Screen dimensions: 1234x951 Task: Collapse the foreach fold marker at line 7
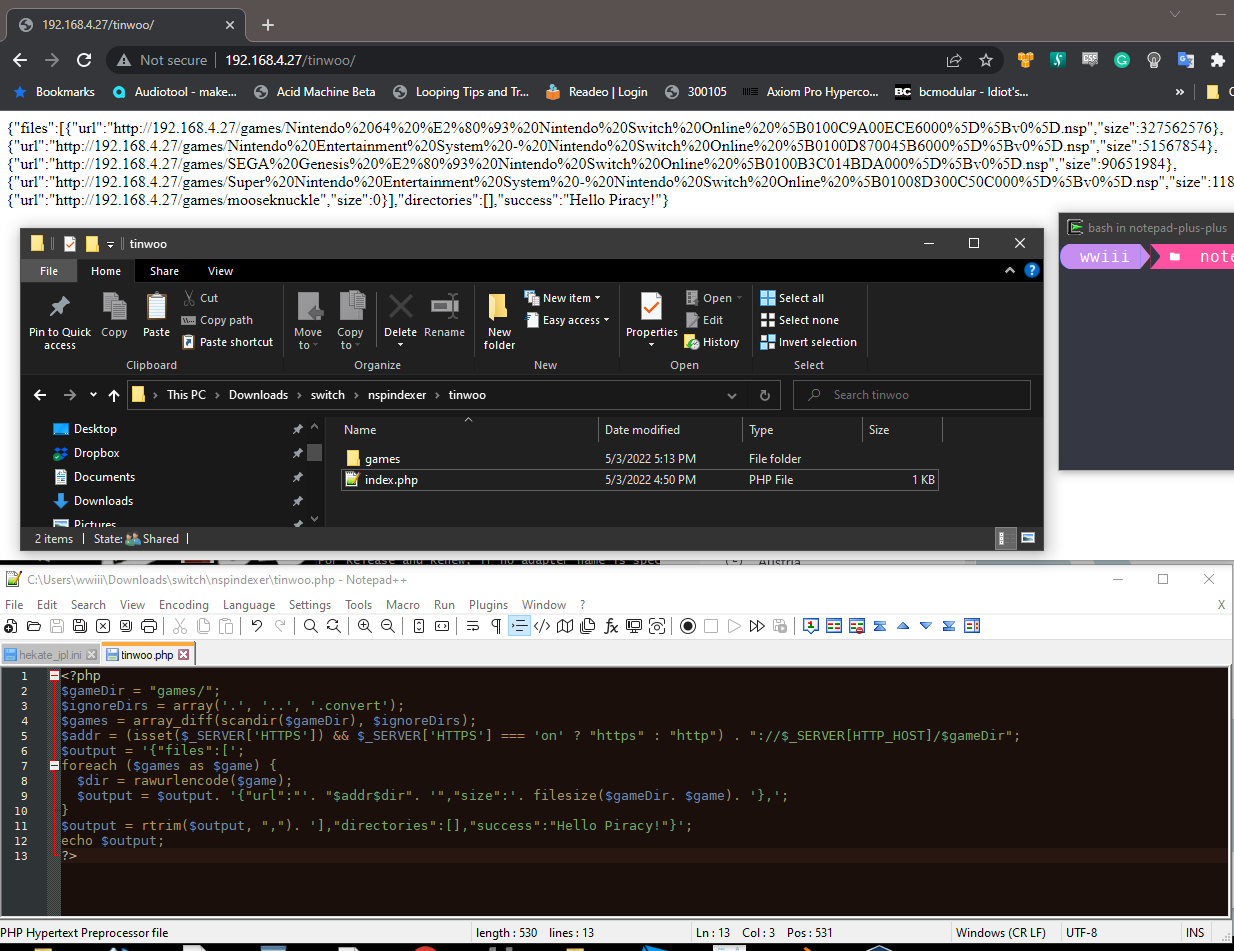point(54,766)
